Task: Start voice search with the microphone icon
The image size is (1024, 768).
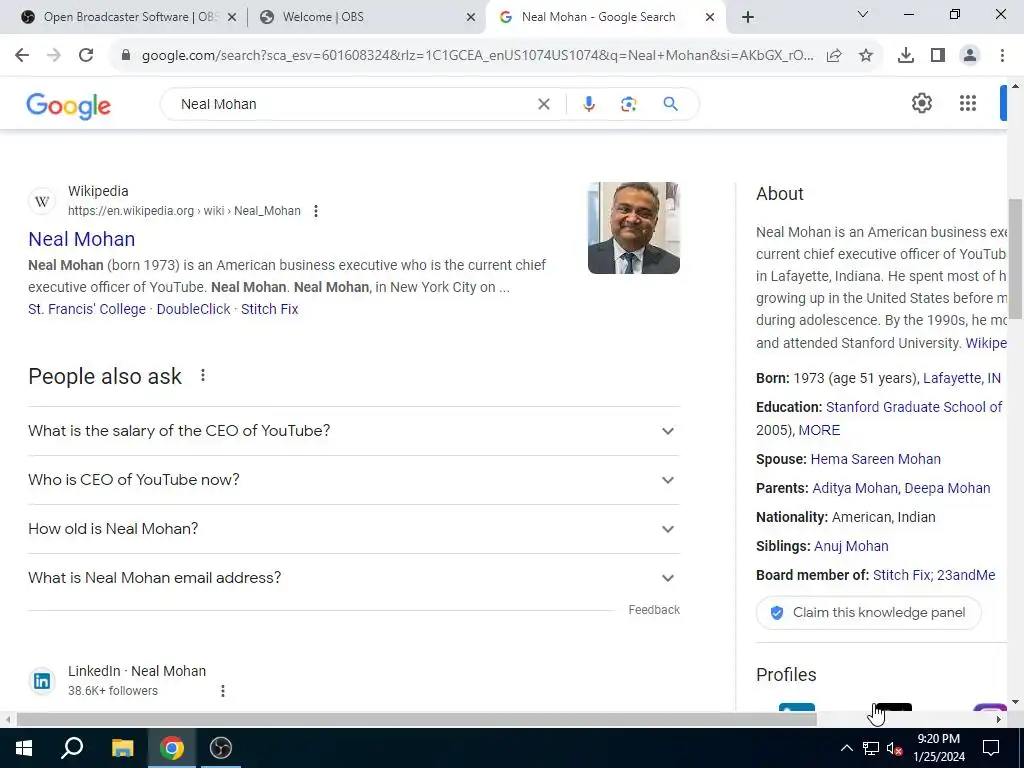Action: 588,104
